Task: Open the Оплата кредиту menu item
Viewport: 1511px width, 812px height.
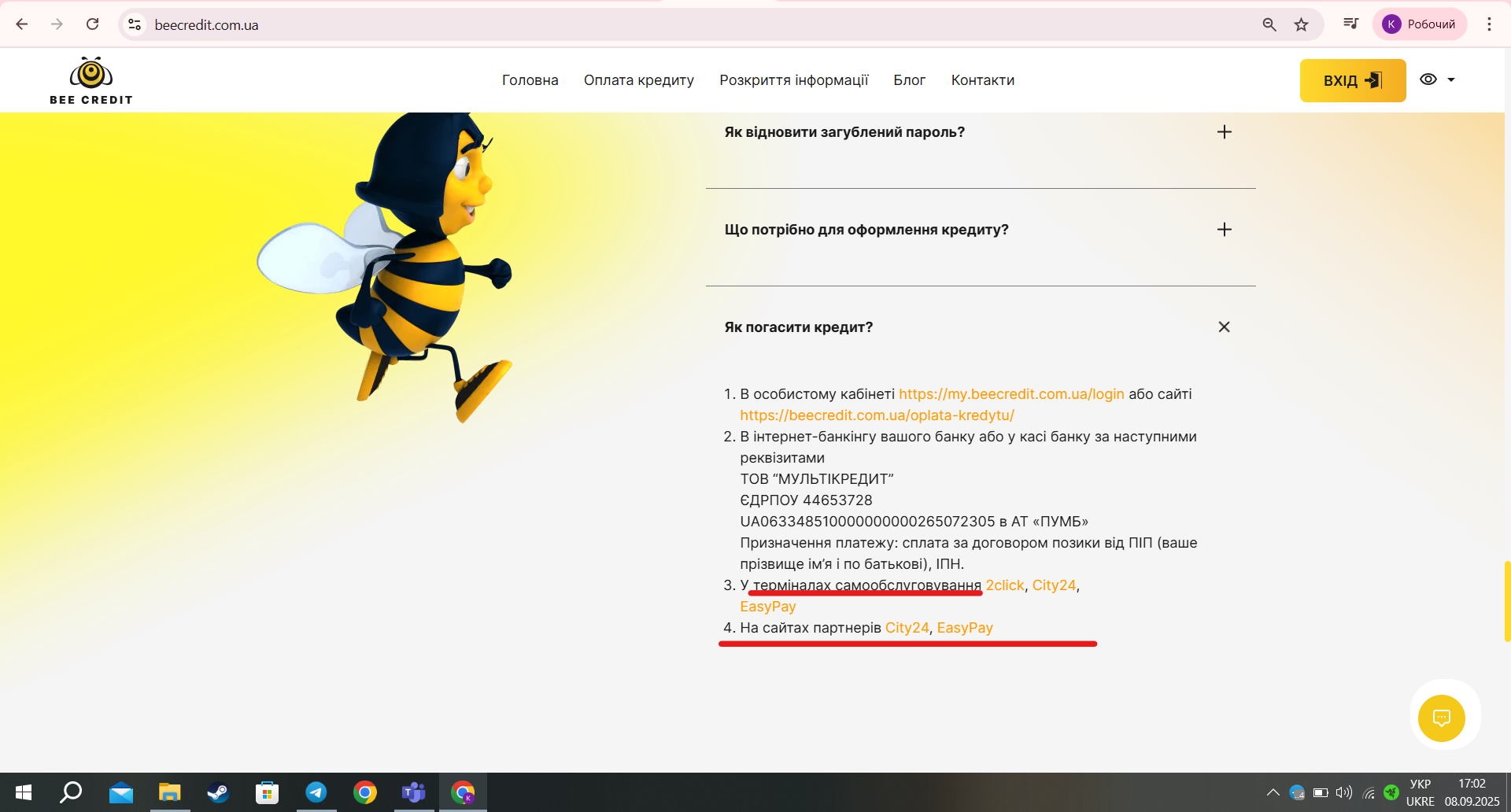Action: tap(639, 80)
